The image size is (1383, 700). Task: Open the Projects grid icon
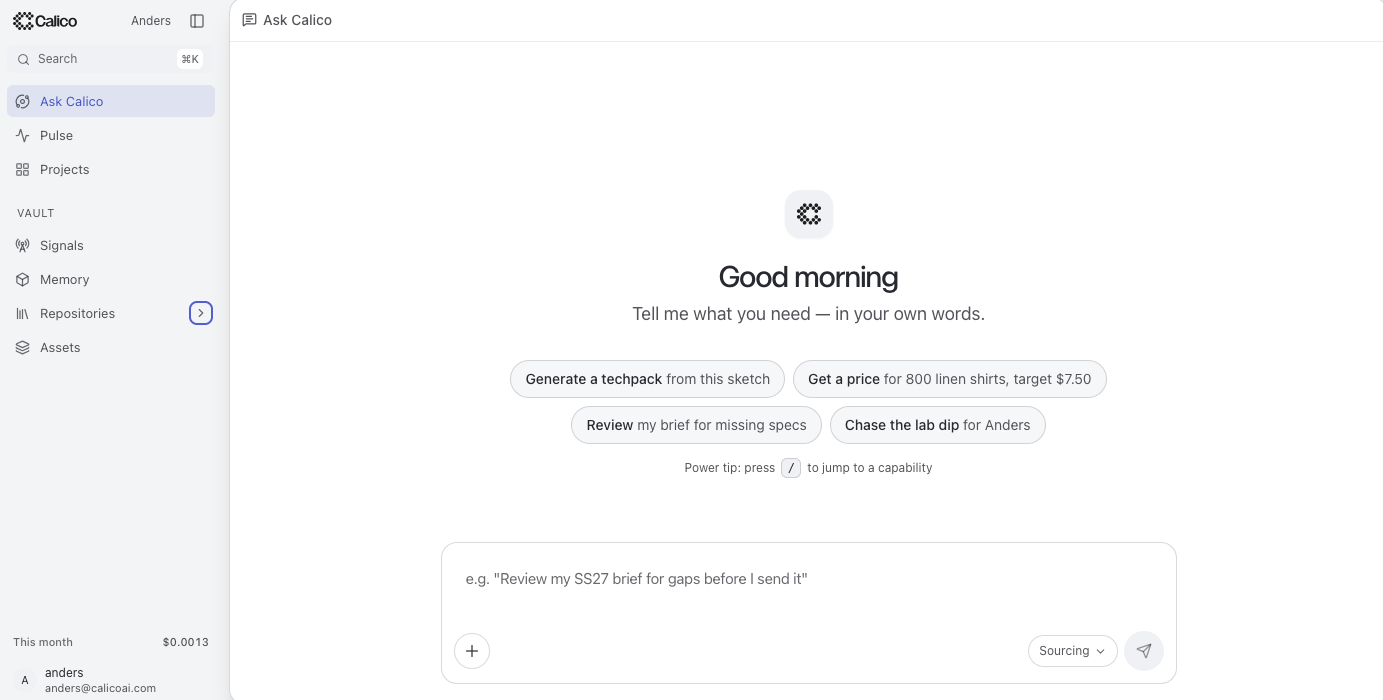point(23,169)
